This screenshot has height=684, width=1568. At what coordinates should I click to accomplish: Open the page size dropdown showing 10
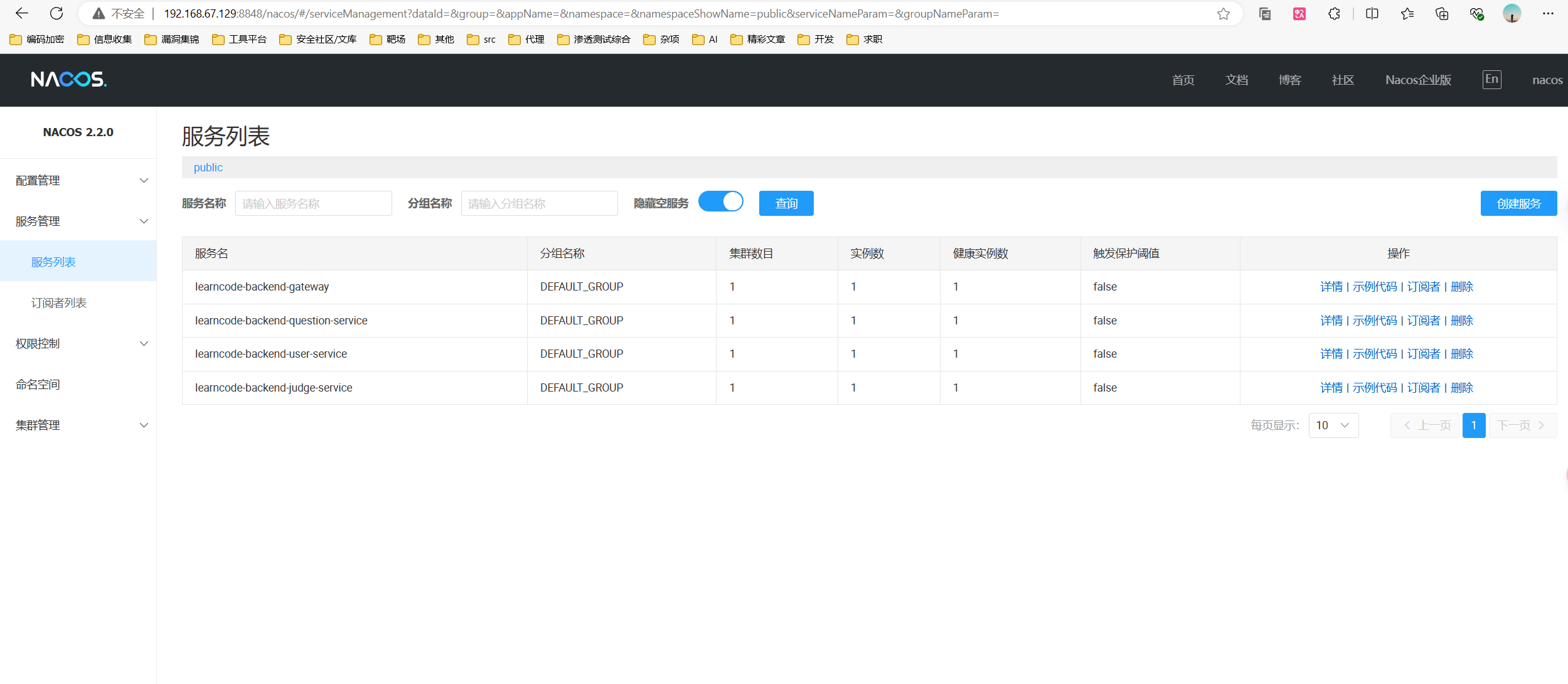(x=1333, y=425)
